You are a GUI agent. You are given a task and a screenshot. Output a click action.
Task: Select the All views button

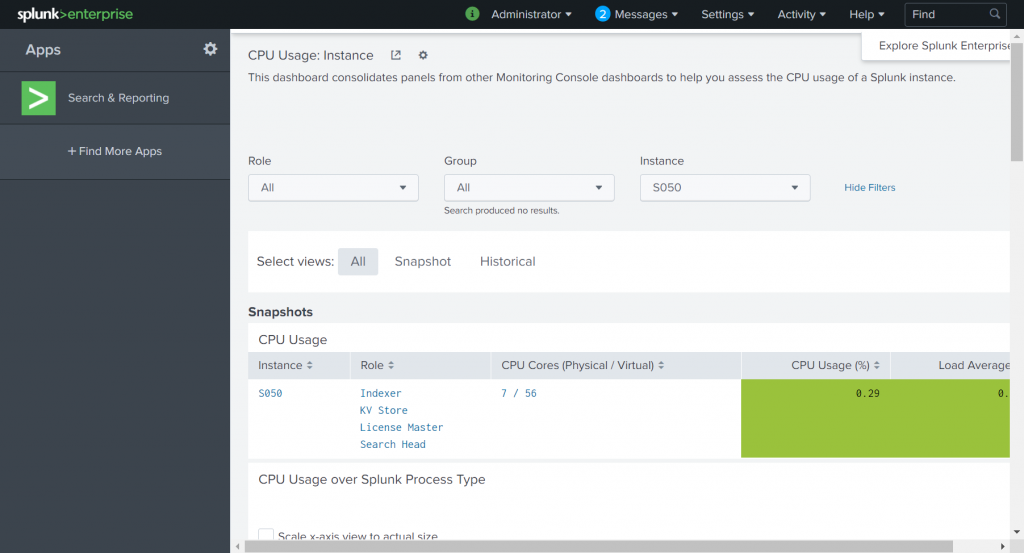pos(358,262)
